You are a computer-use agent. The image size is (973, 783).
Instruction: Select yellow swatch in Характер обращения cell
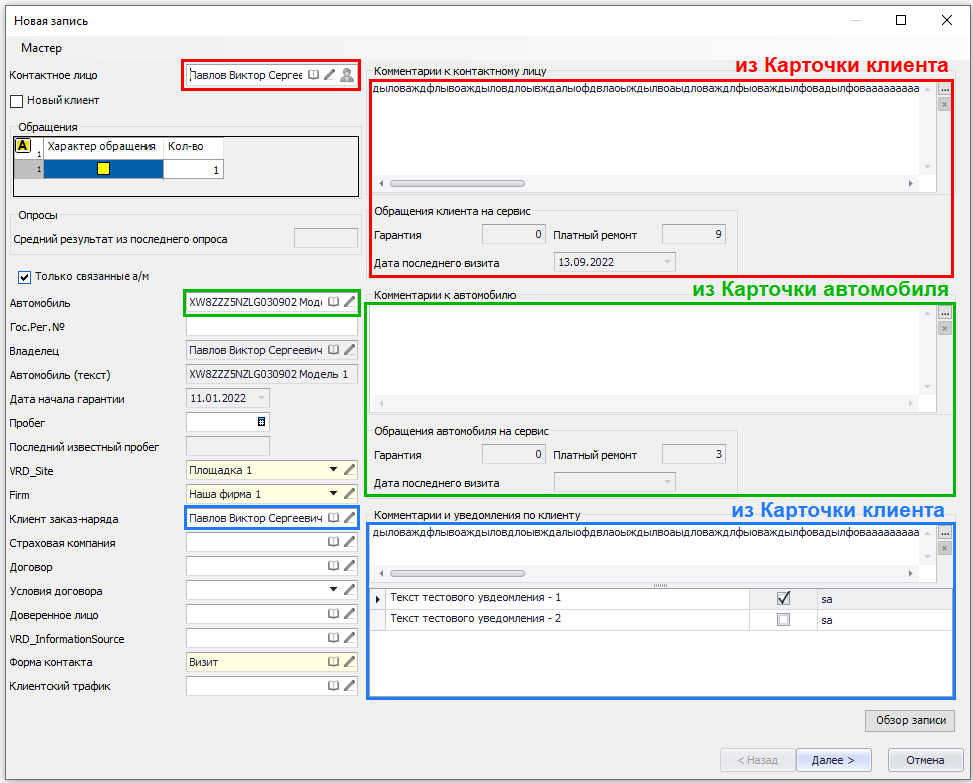pos(103,170)
